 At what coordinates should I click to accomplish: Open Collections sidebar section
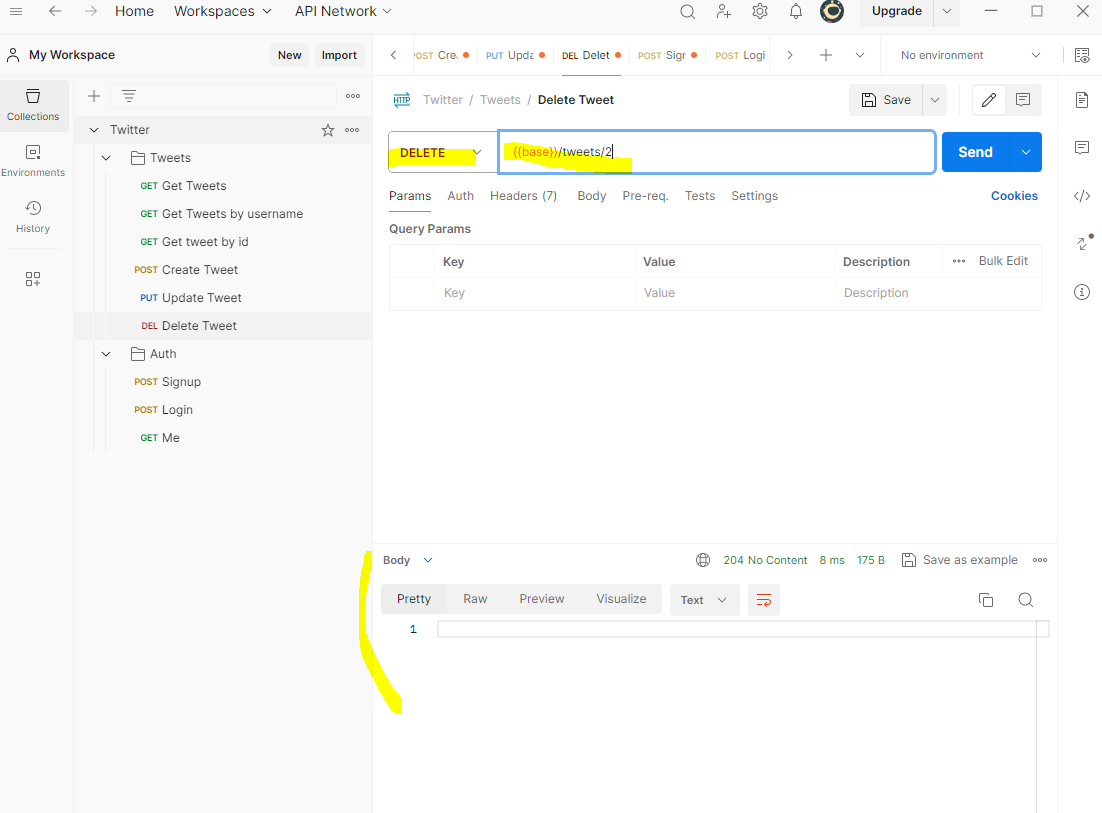point(33,105)
